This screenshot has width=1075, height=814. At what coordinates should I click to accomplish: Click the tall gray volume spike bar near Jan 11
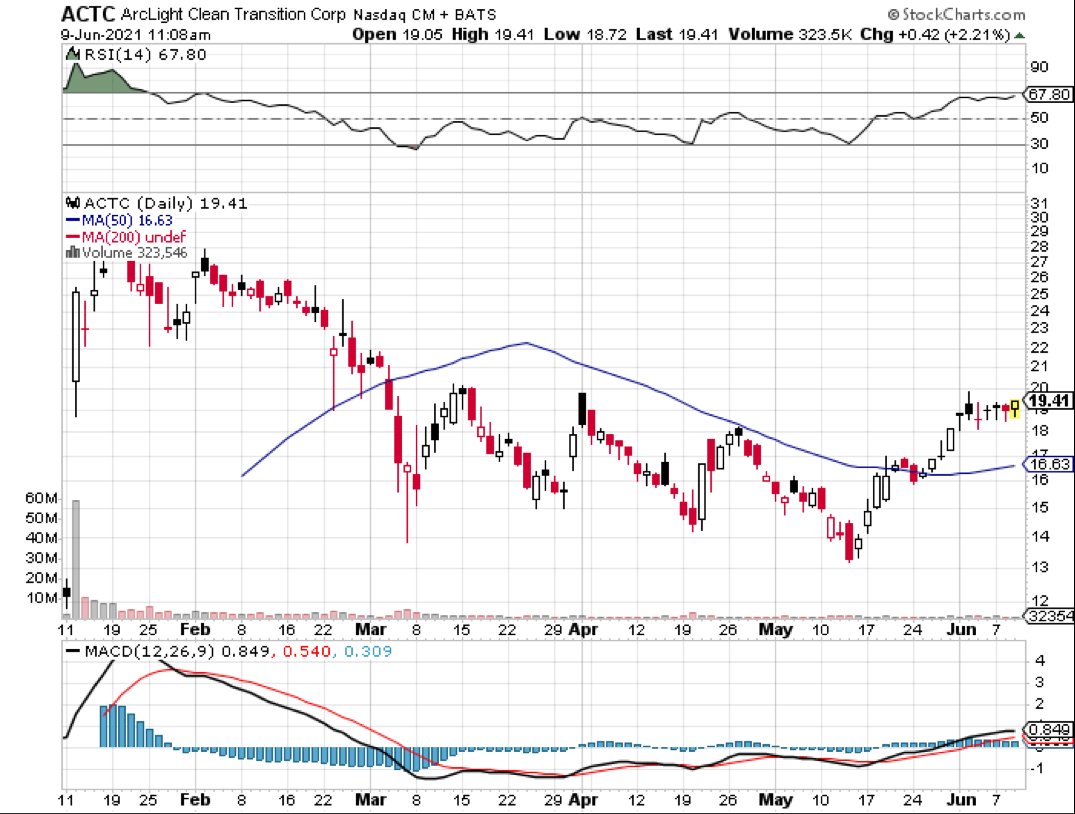point(76,558)
